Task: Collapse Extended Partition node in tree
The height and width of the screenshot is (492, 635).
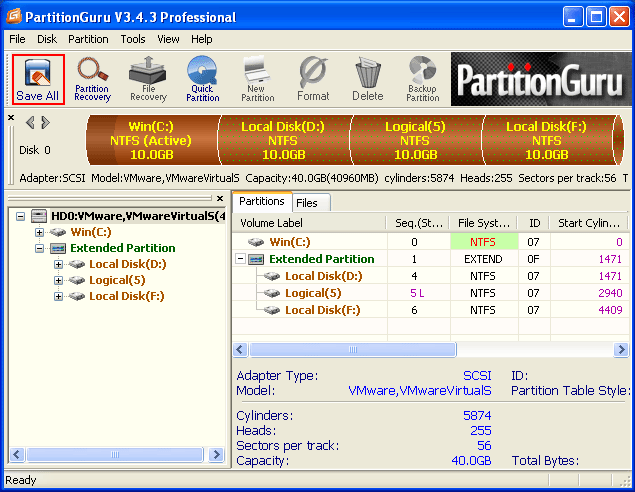Action: pos(39,248)
